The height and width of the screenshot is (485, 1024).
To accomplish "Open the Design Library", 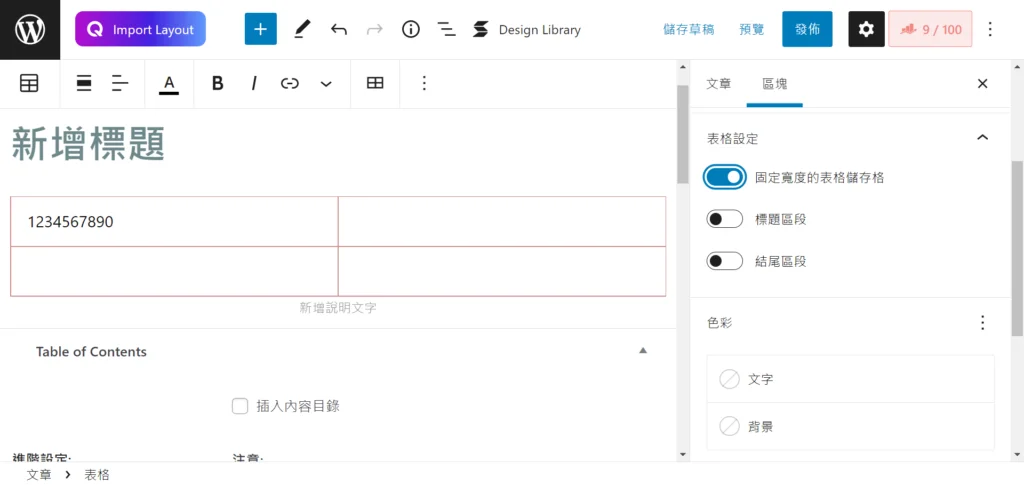I will click(526, 29).
